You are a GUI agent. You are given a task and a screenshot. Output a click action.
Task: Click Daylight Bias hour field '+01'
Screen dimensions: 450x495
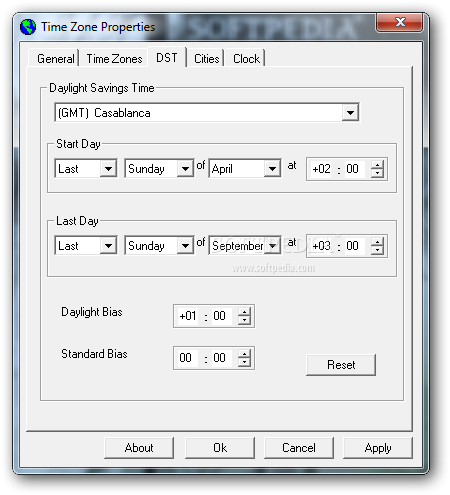(x=188, y=316)
